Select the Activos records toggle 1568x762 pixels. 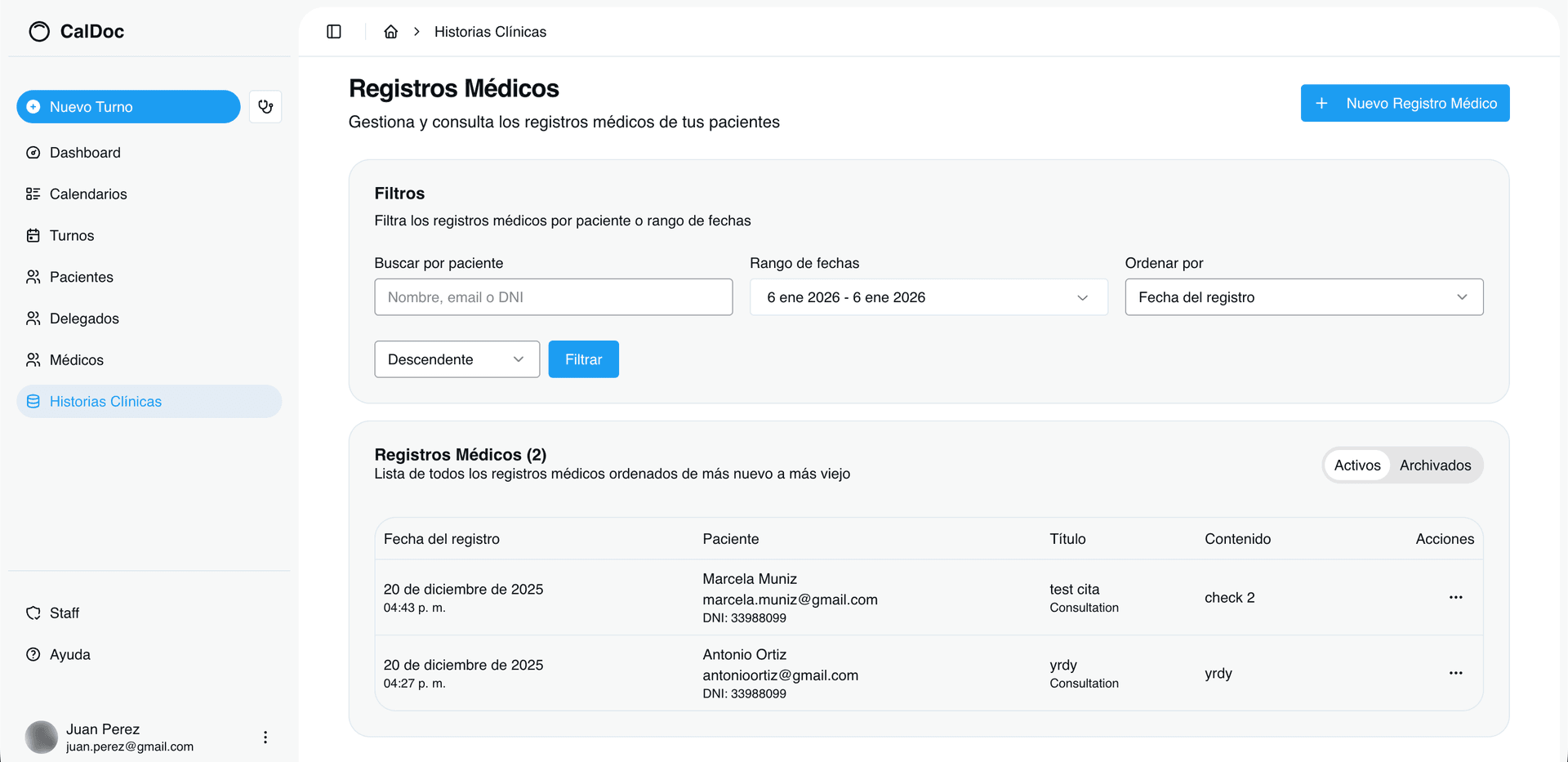coord(1356,466)
